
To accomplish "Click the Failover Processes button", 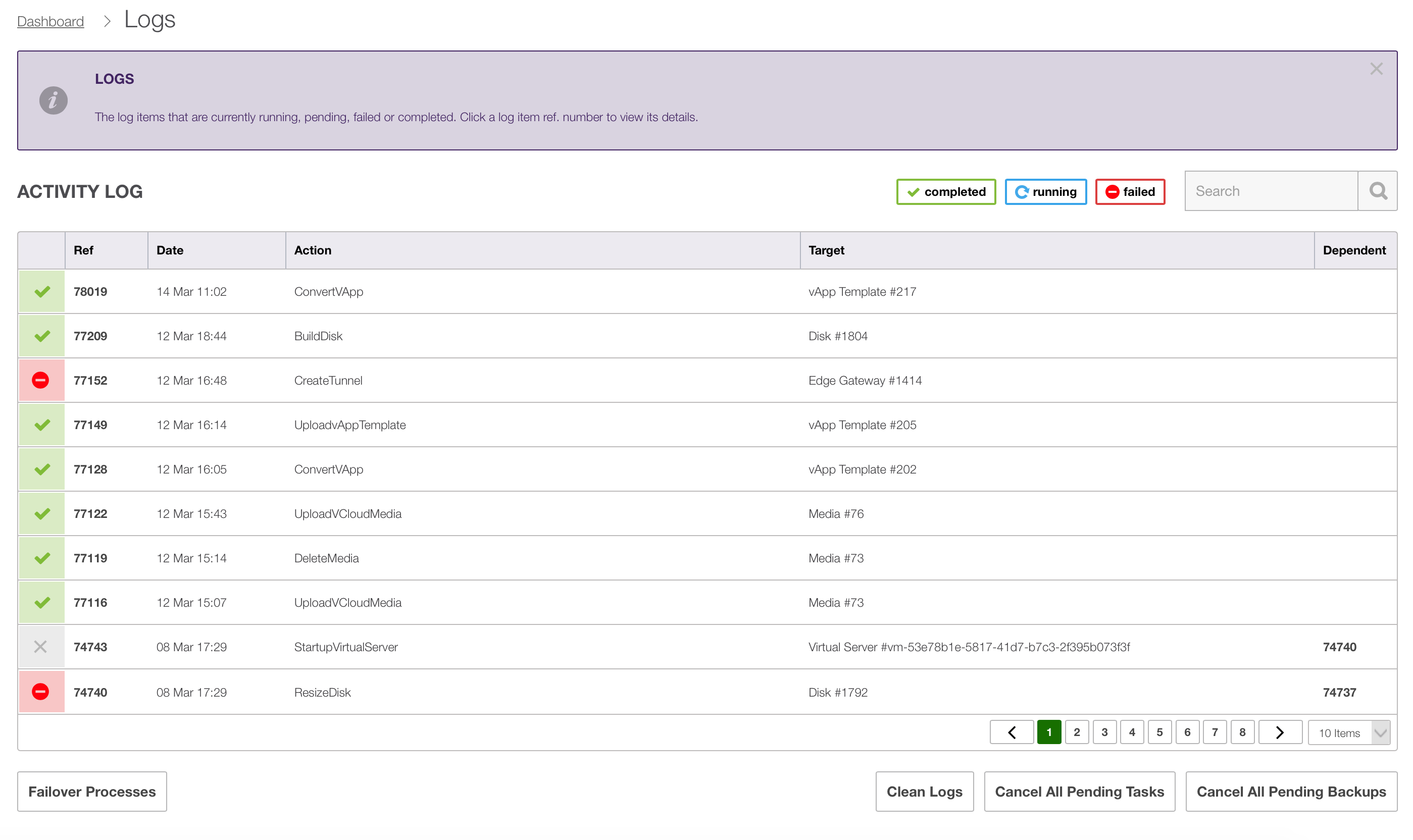I will (x=92, y=792).
